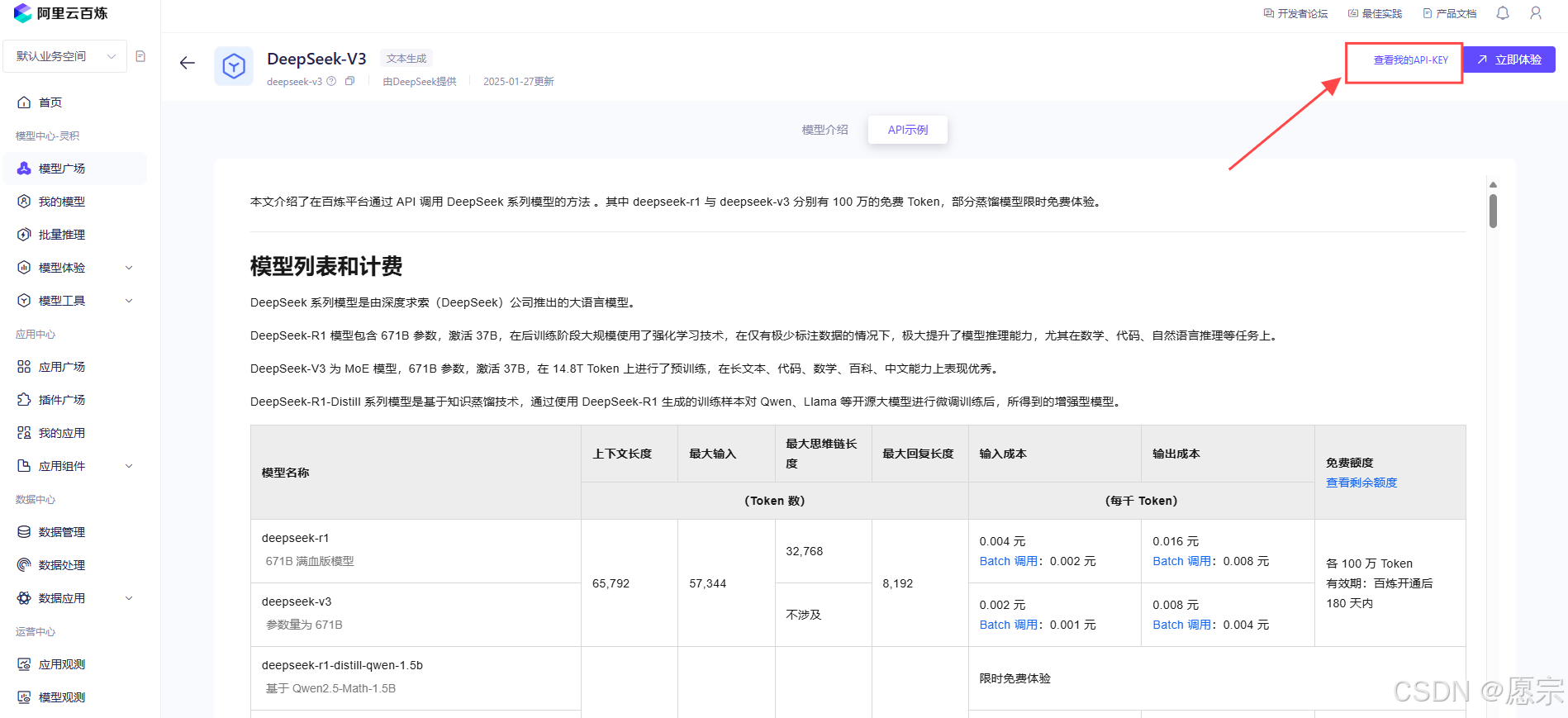The height and width of the screenshot is (718, 1568).
Task: Click the 插件广场 puzzle icon
Action: tap(24, 400)
